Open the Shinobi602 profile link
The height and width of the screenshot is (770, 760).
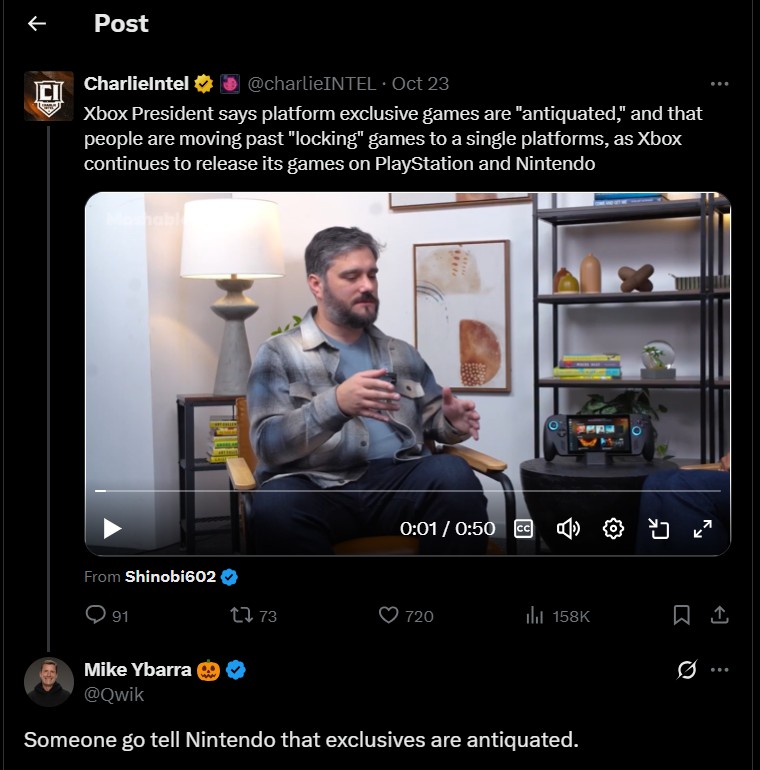coord(170,576)
